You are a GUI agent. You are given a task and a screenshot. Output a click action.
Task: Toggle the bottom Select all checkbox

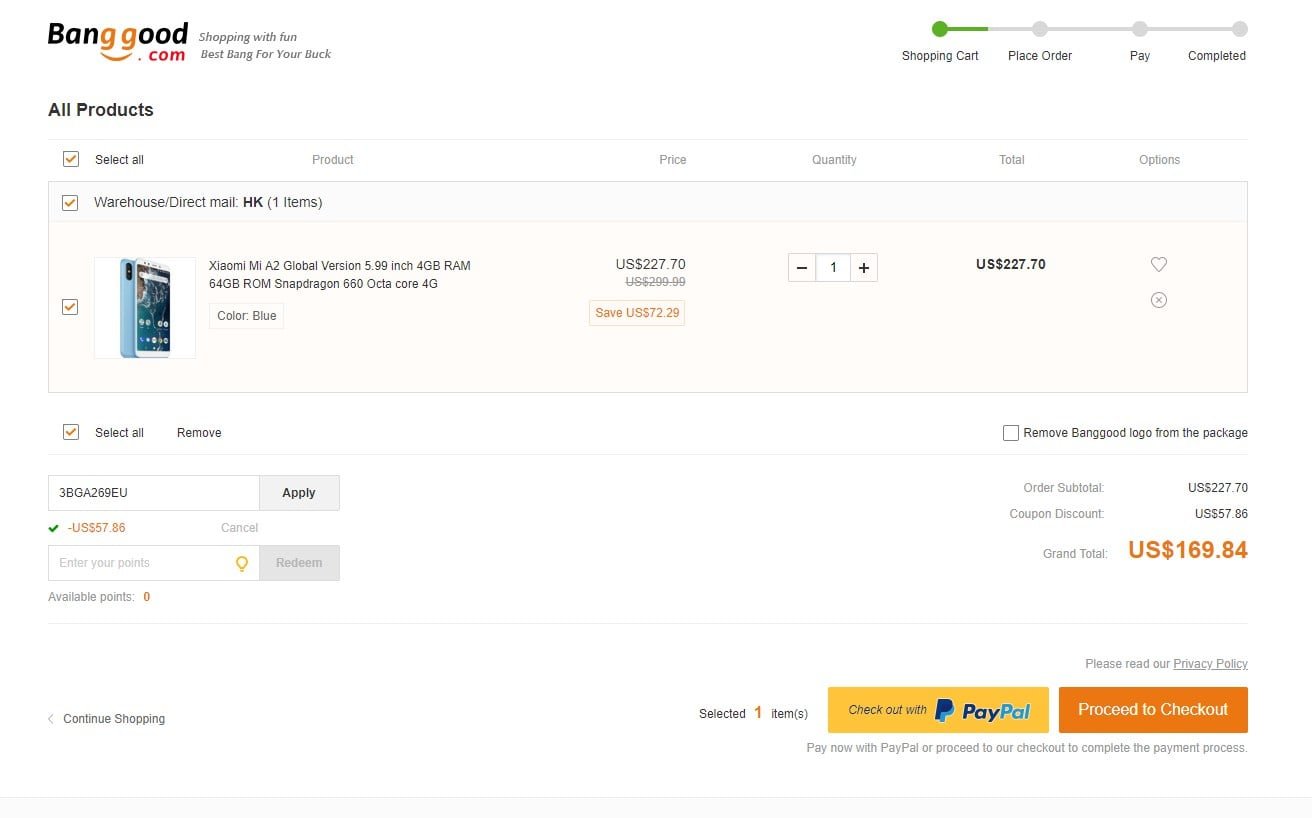tap(71, 432)
